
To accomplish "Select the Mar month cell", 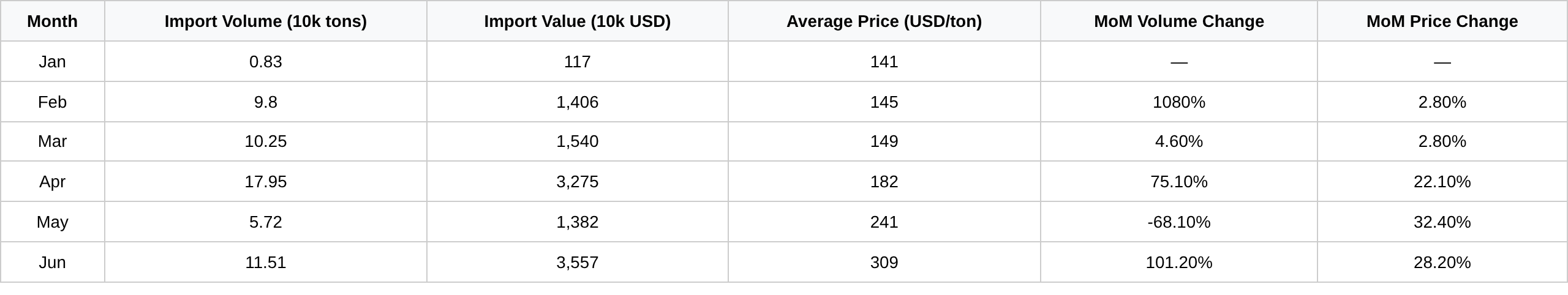I will pos(53,141).
